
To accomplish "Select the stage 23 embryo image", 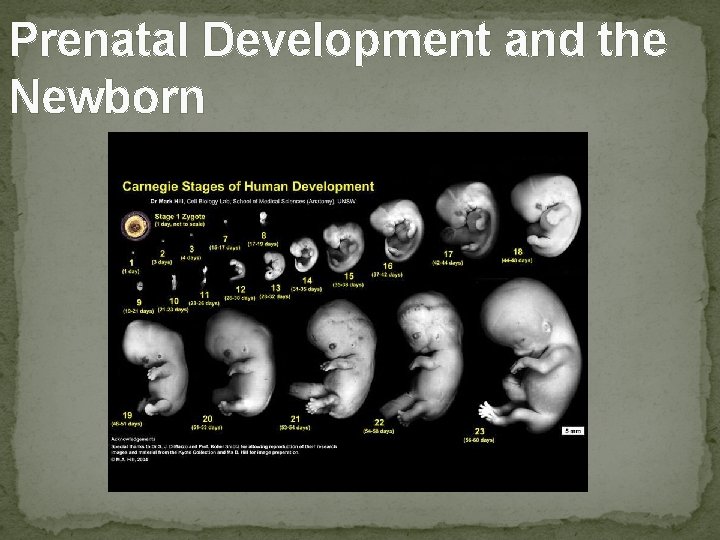I will click(530, 355).
